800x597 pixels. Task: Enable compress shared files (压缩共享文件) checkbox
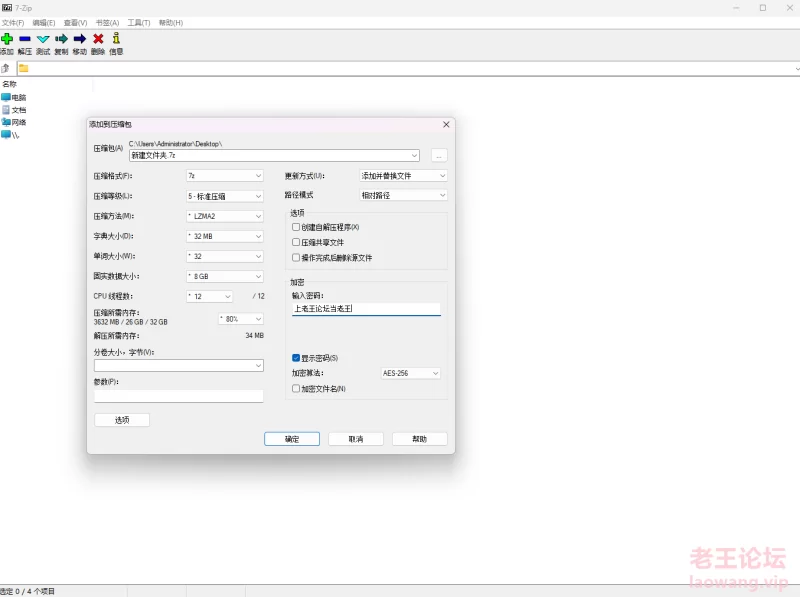[296, 242]
